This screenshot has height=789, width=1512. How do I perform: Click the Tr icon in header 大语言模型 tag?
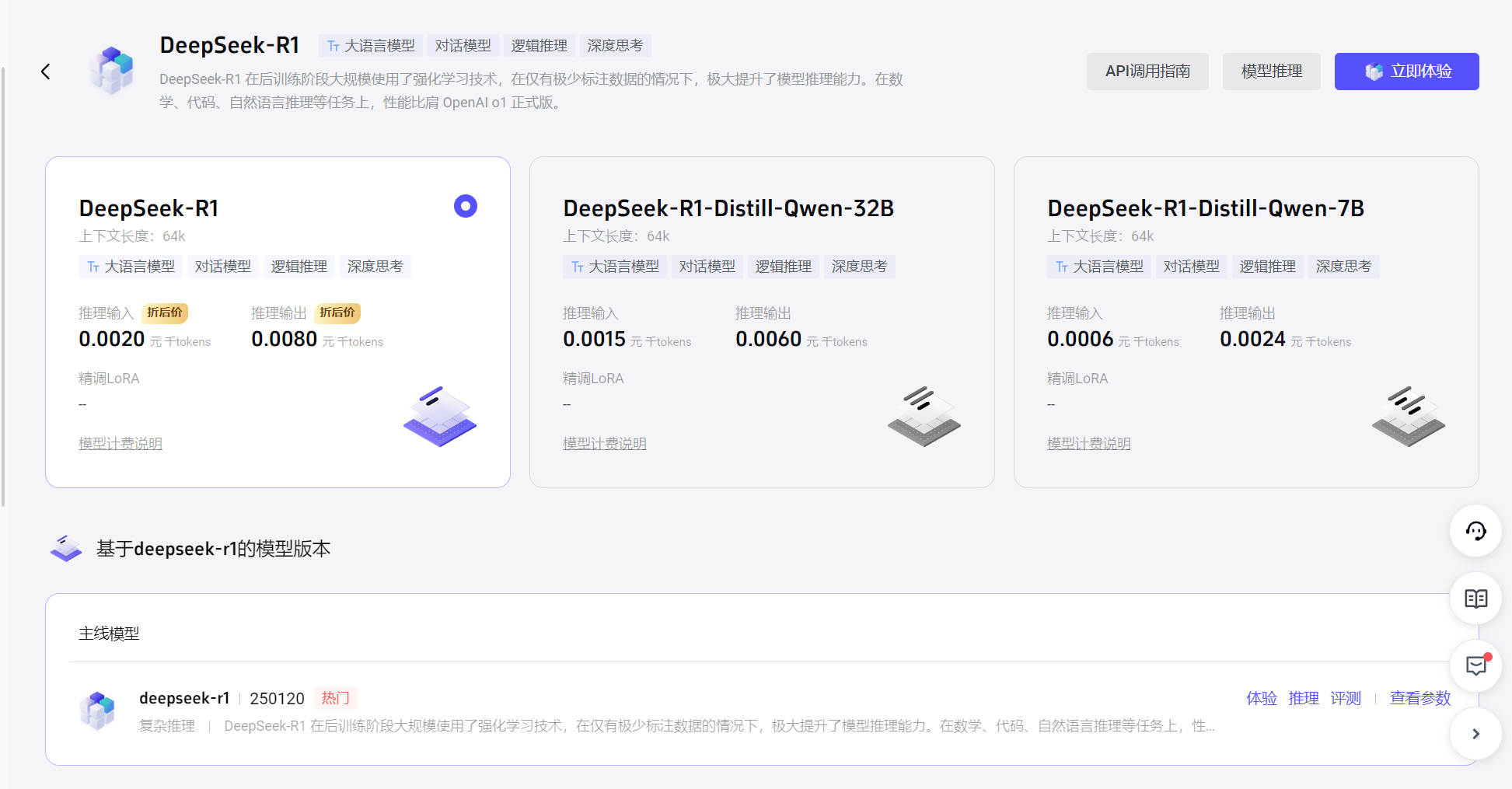tap(333, 47)
